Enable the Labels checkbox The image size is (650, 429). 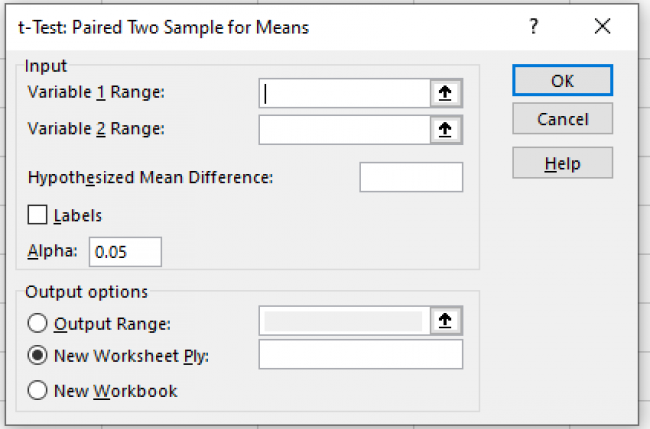[x=39, y=215]
